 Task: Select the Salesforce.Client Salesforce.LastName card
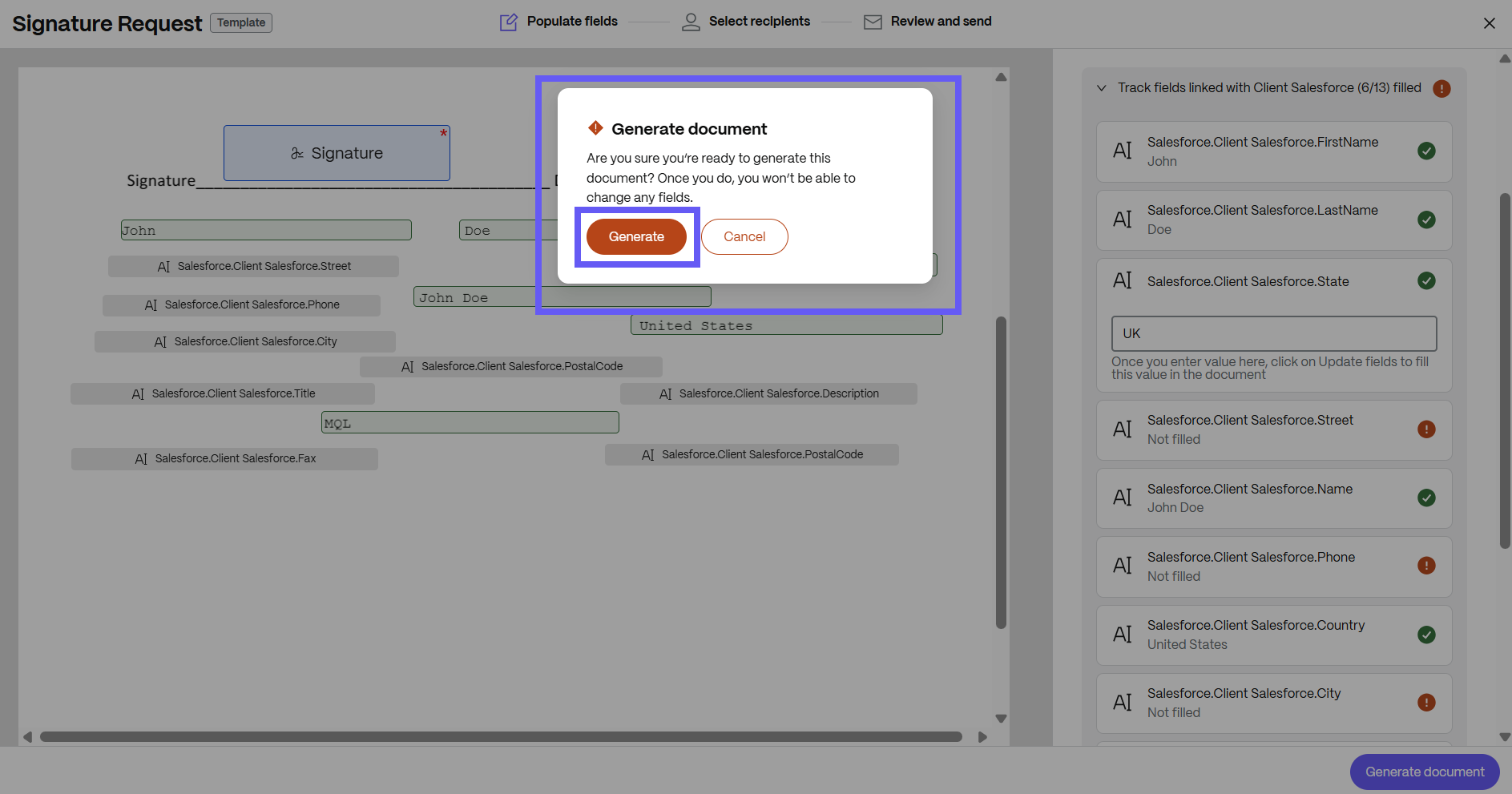(x=1274, y=220)
